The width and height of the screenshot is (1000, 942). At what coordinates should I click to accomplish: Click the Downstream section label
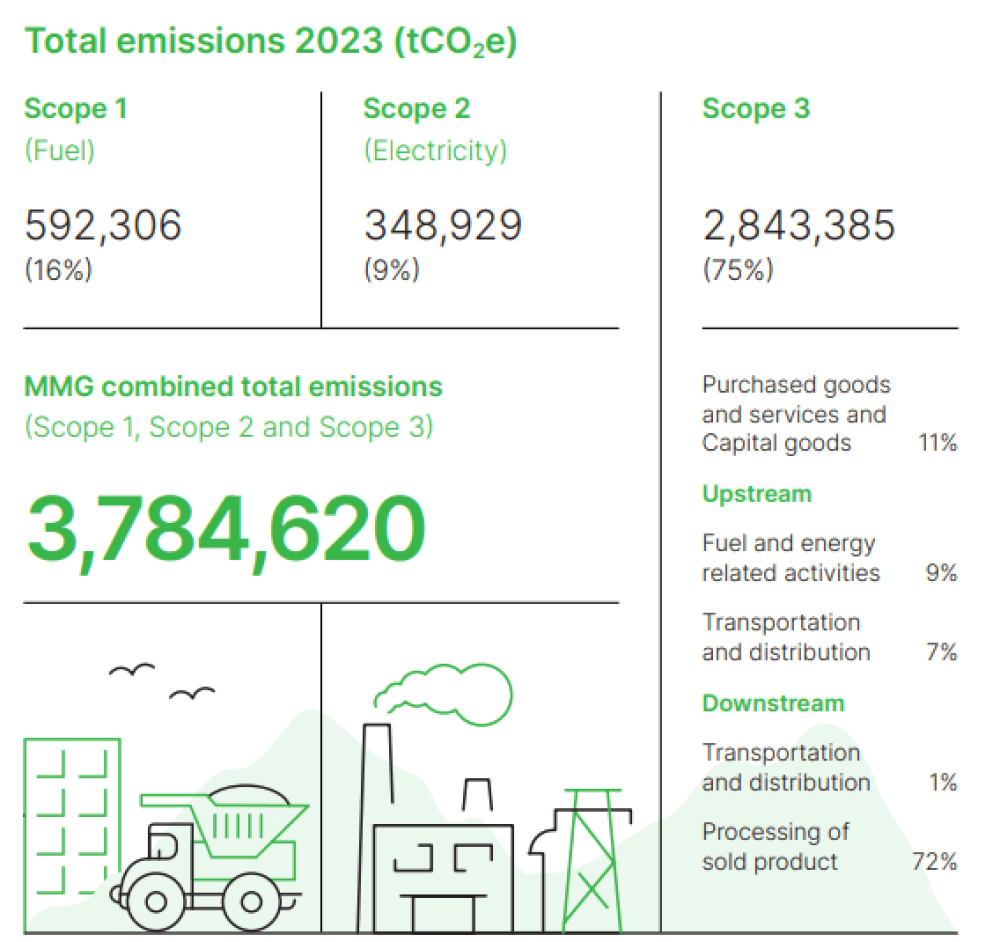tap(772, 703)
